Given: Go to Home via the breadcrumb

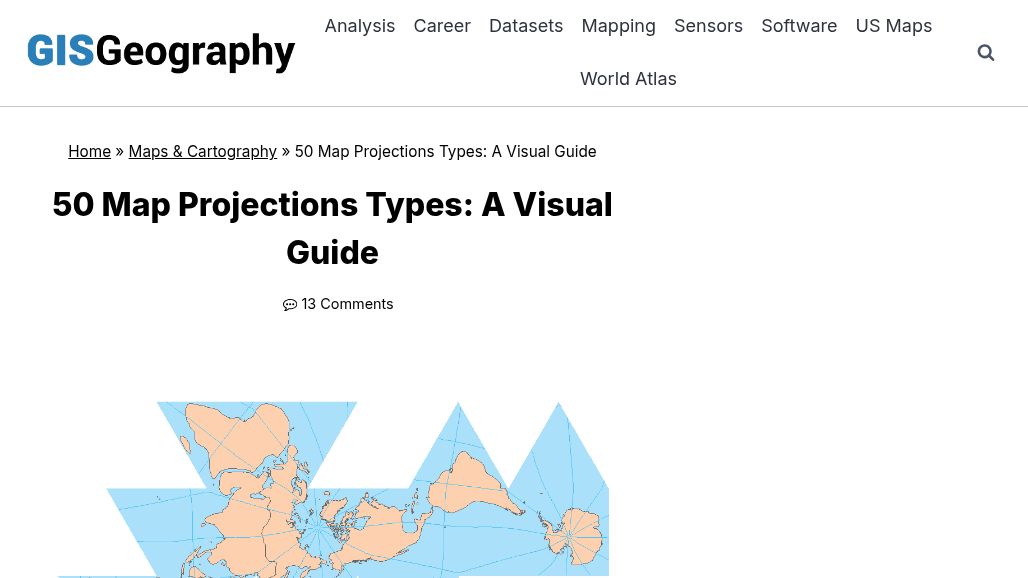Looking at the screenshot, I should (x=89, y=152).
